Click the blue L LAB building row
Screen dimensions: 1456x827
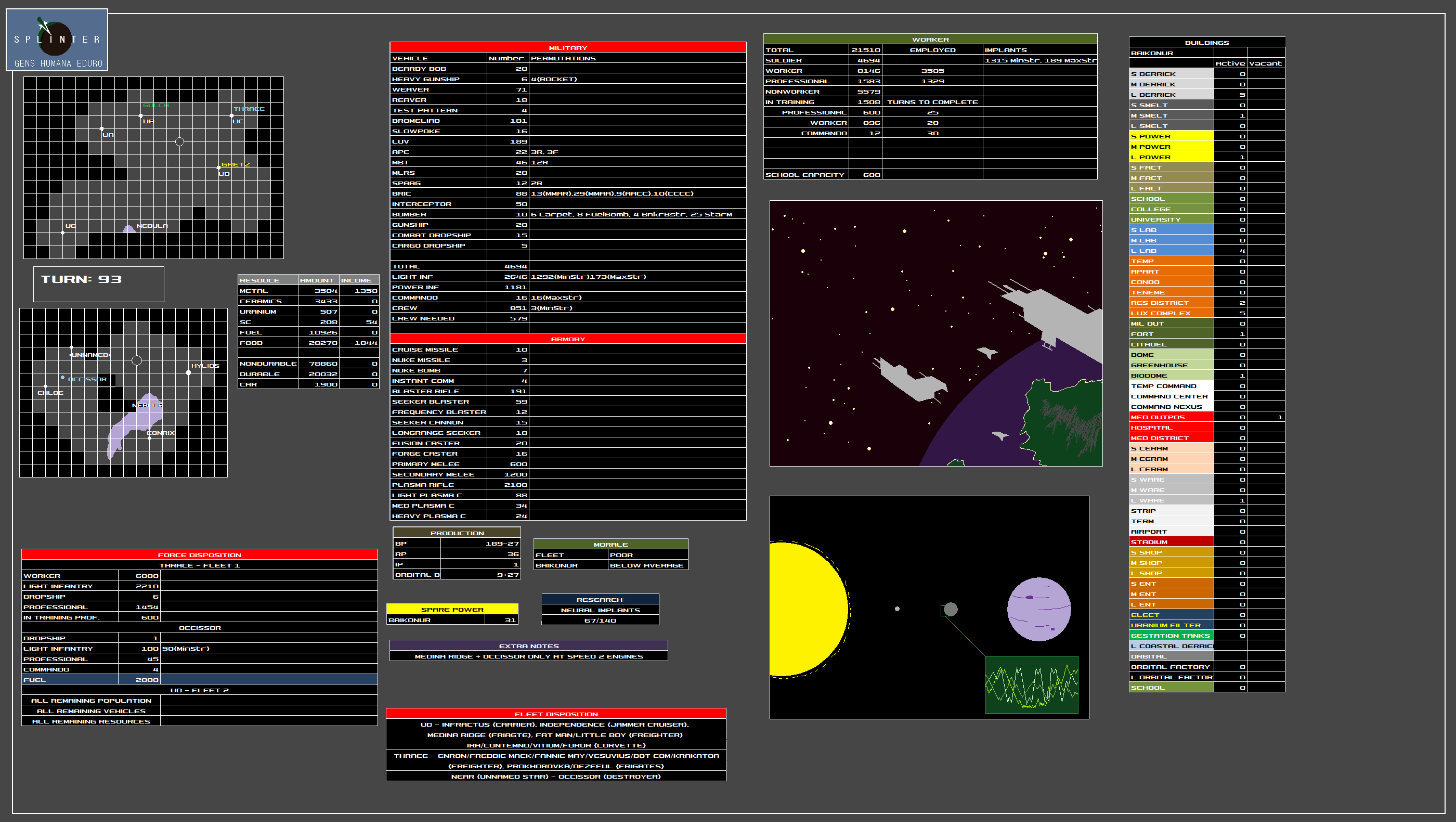pyautogui.click(x=1171, y=251)
